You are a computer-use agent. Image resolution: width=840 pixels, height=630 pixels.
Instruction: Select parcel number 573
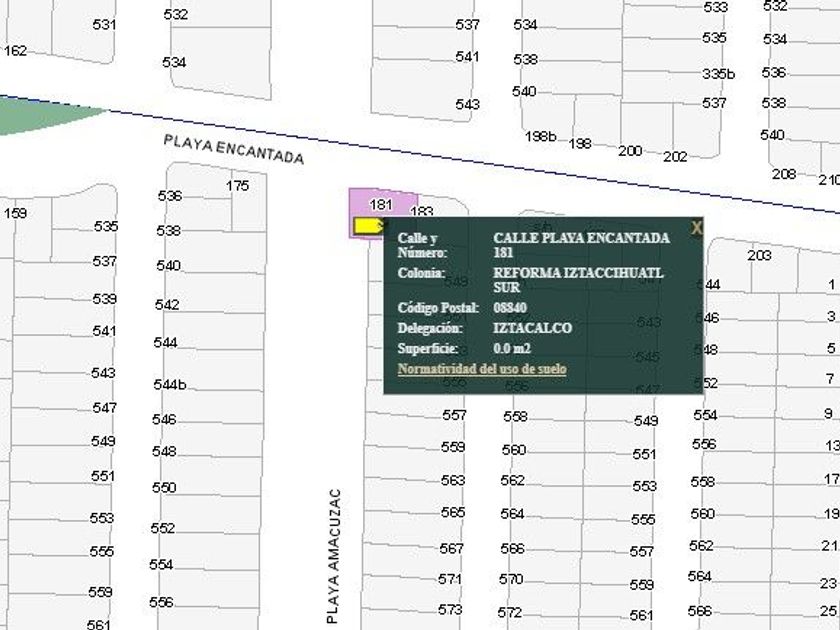(x=451, y=609)
